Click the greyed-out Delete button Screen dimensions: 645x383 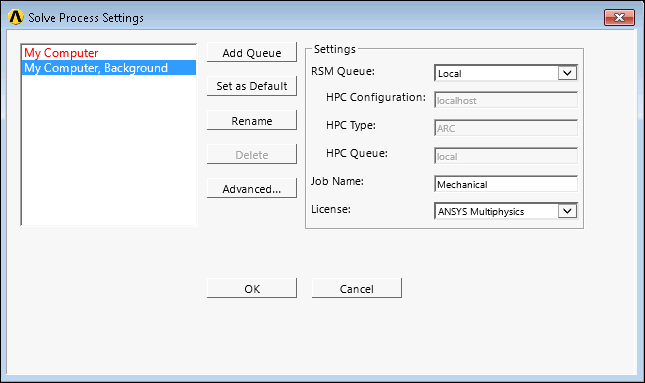click(x=252, y=155)
